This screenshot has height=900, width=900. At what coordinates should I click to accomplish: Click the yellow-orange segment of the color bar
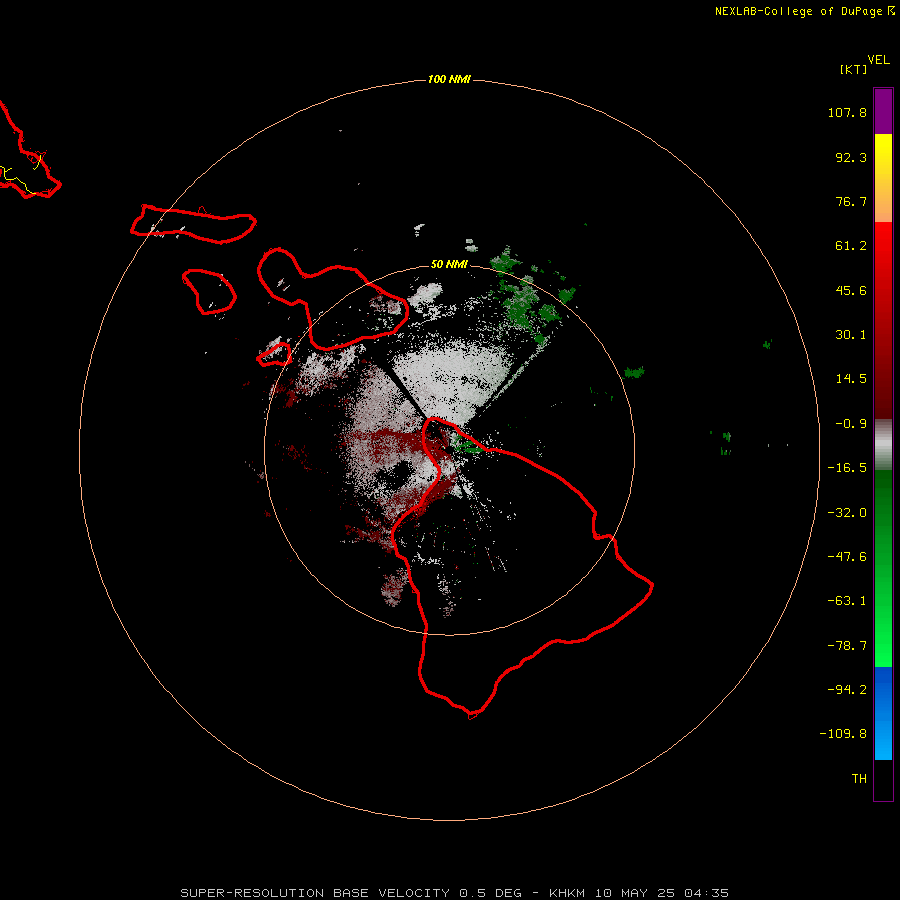pos(883,178)
